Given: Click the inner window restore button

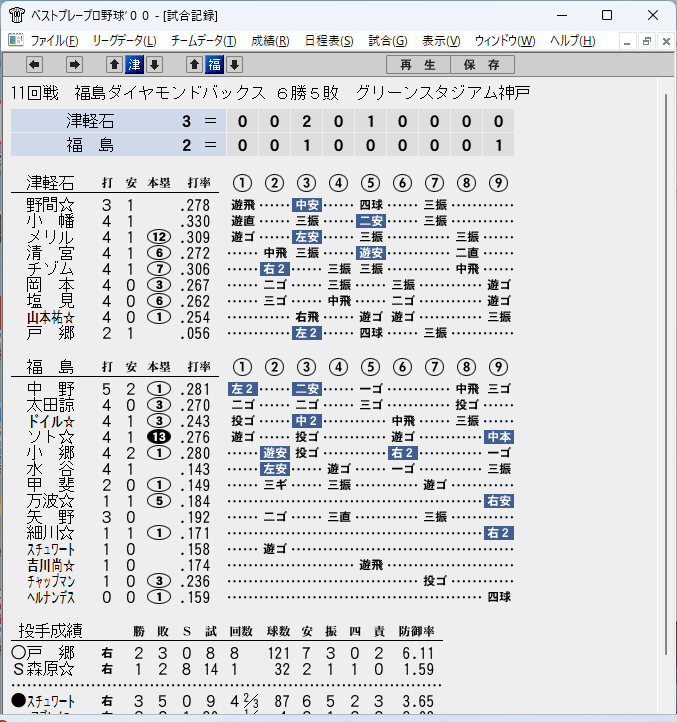Looking at the screenshot, I should click(647, 41).
